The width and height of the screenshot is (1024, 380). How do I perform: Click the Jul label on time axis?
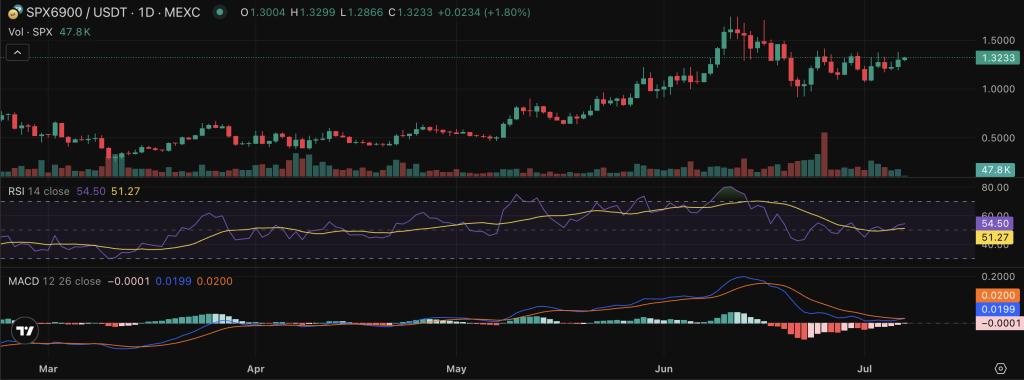click(x=864, y=369)
